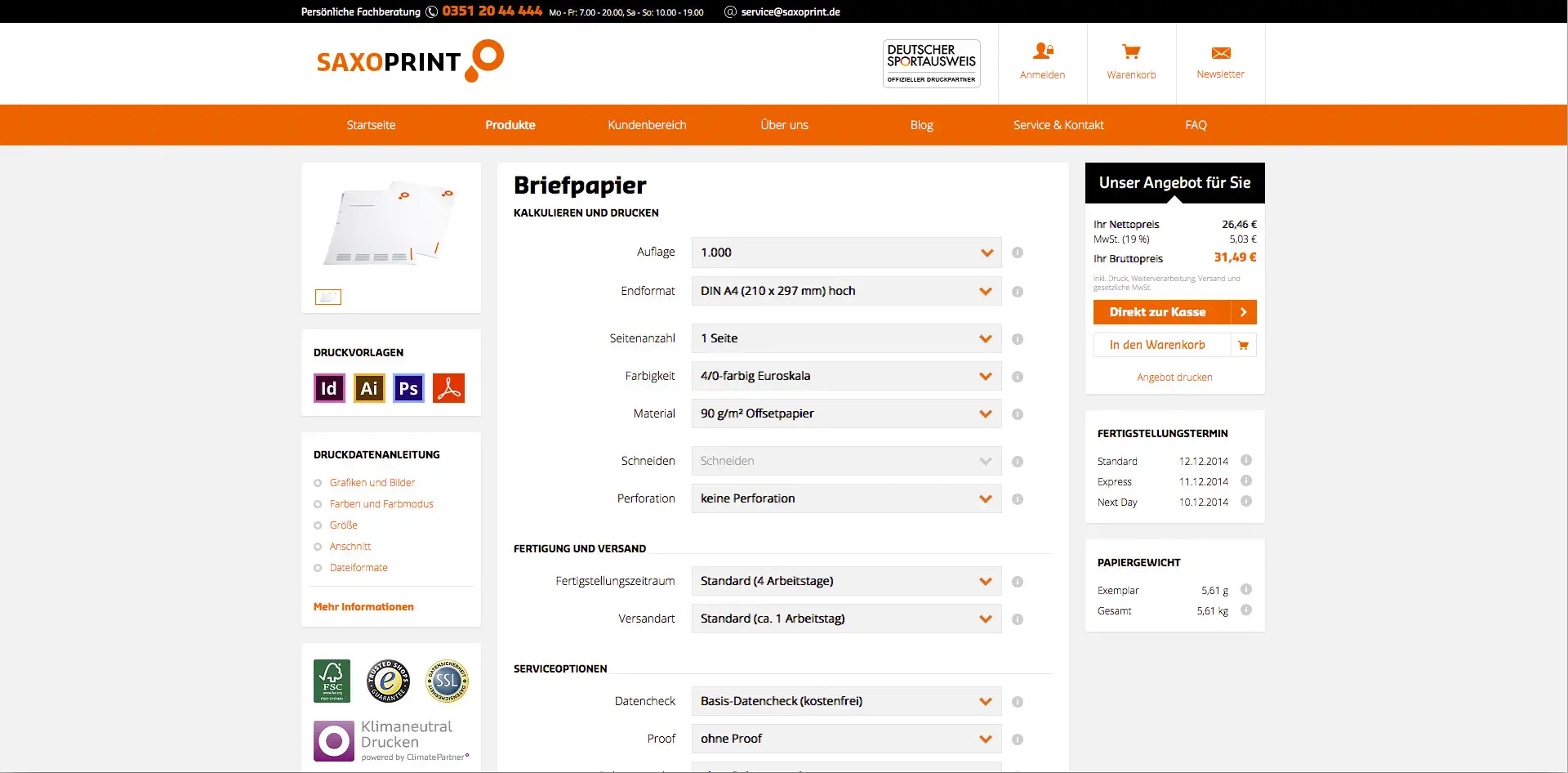Click the info icon next to Auflage

click(1018, 252)
